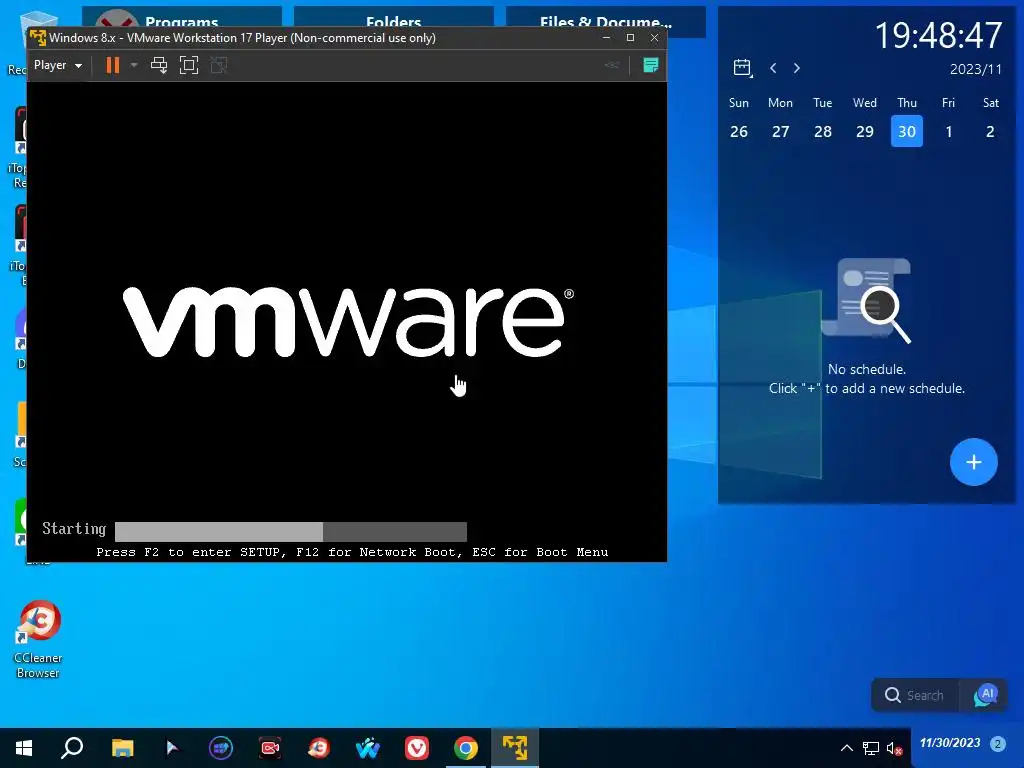1024x768 pixels.
Task: Select highlighted Thursday 30 in calendar
Action: tap(906, 131)
